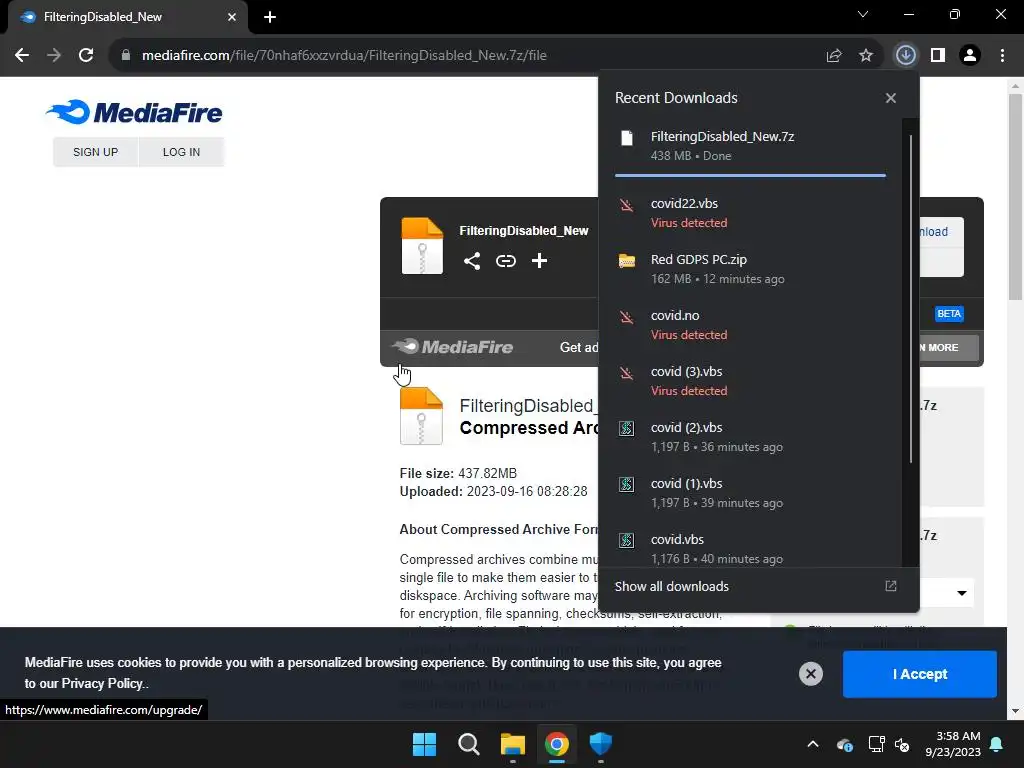1024x768 pixels.
Task: Select the covid.no download entry
Action: coord(750,325)
